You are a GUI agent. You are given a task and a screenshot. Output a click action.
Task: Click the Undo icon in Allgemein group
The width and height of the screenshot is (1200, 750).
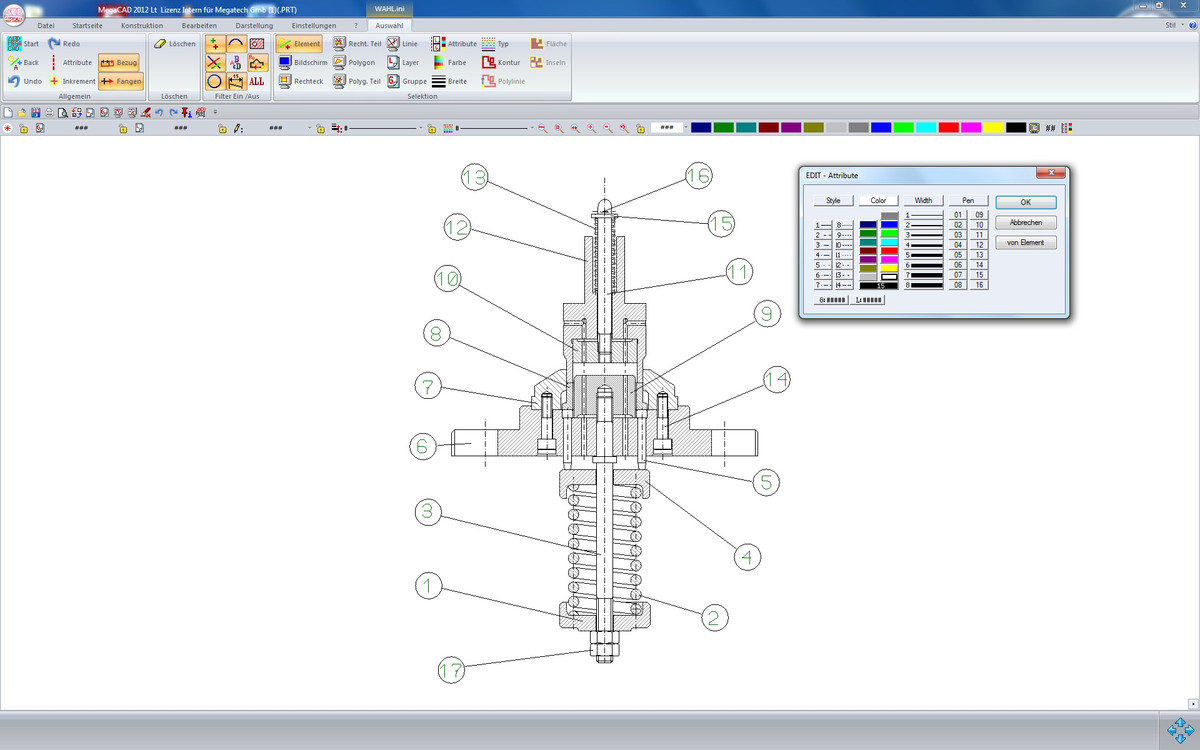[15, 81]
